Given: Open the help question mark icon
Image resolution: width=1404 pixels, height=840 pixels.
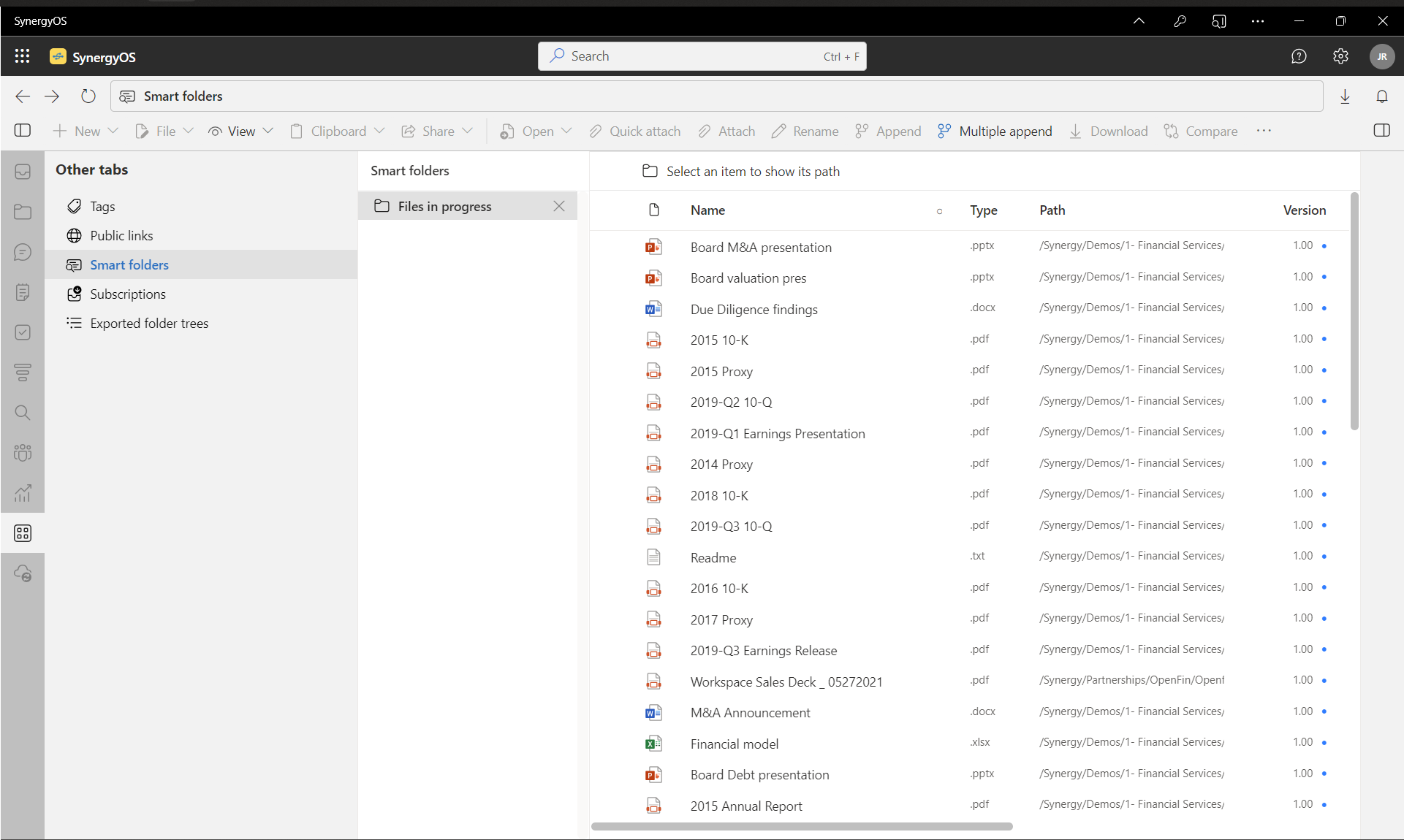Looking at the screenshot, I should click(1299, 56).
